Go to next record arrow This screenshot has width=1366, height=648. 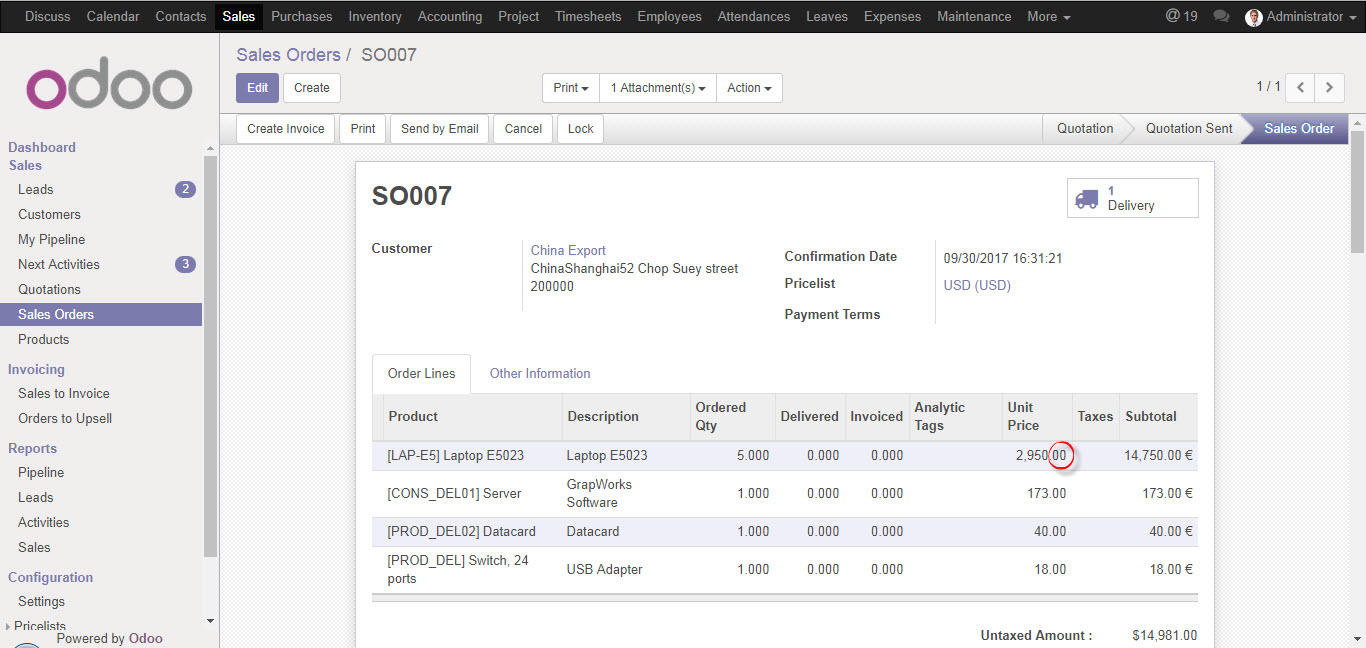click(1329, 88)
